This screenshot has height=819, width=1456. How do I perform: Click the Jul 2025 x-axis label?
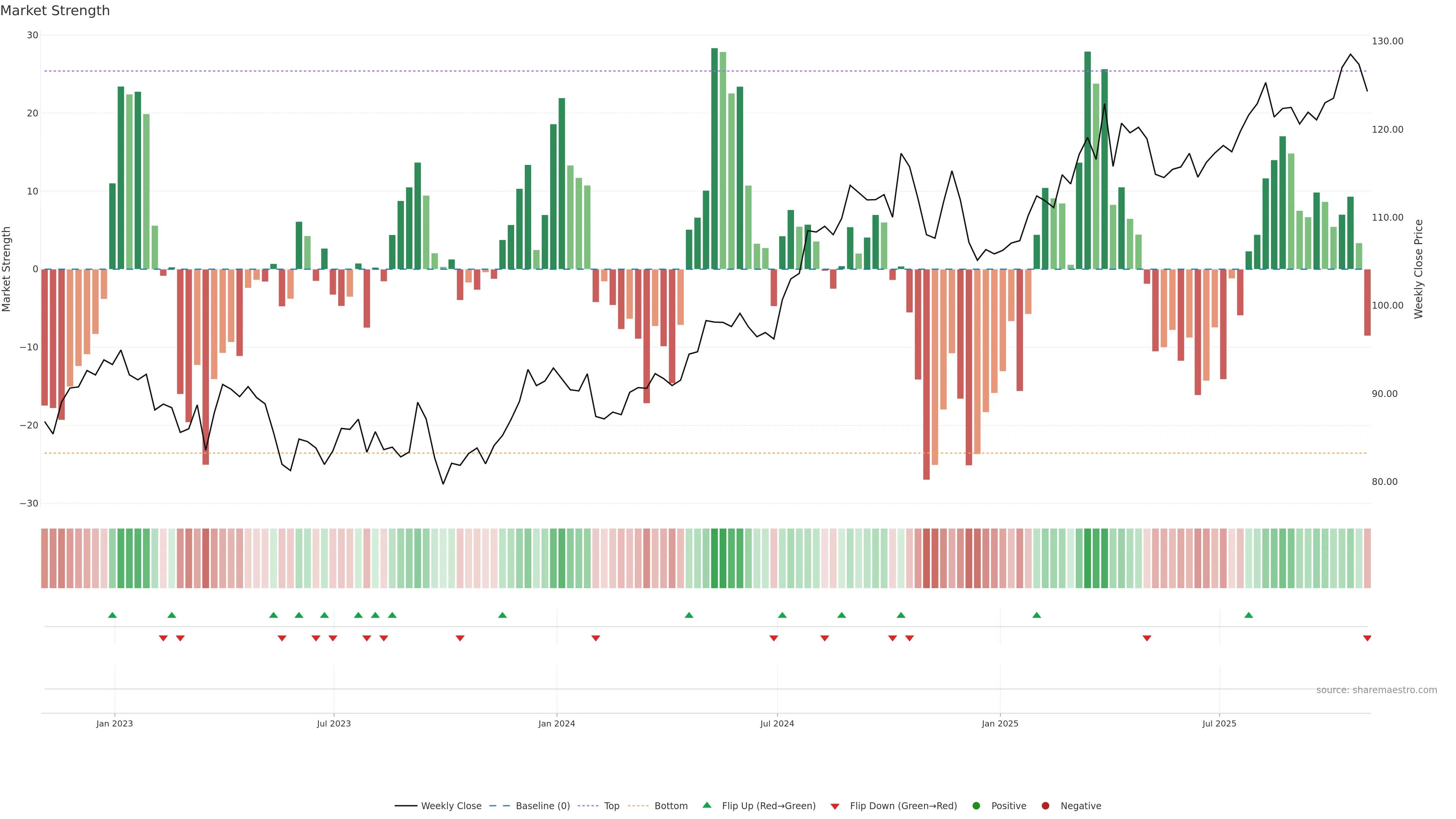click(x=1219, y=723)
